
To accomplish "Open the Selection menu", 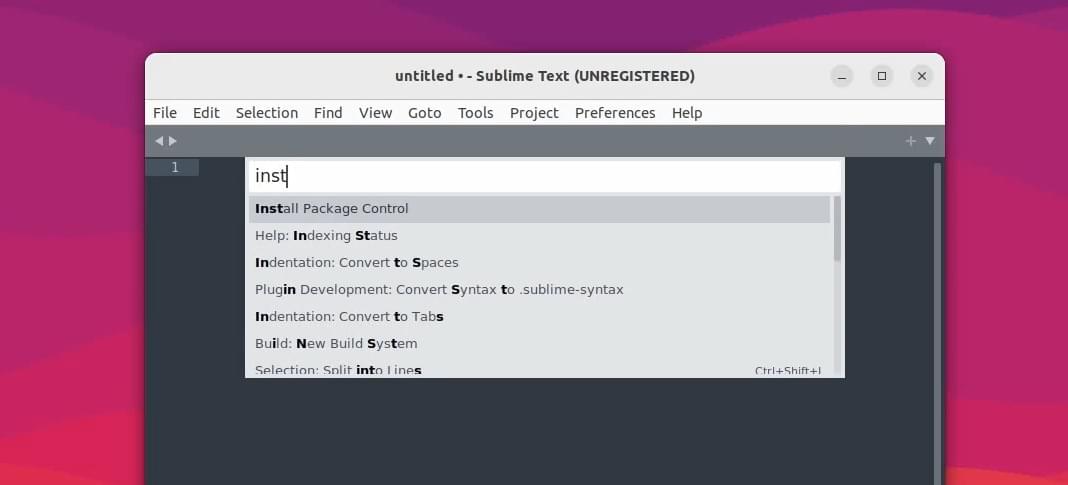I will click(x=267, y=113).
